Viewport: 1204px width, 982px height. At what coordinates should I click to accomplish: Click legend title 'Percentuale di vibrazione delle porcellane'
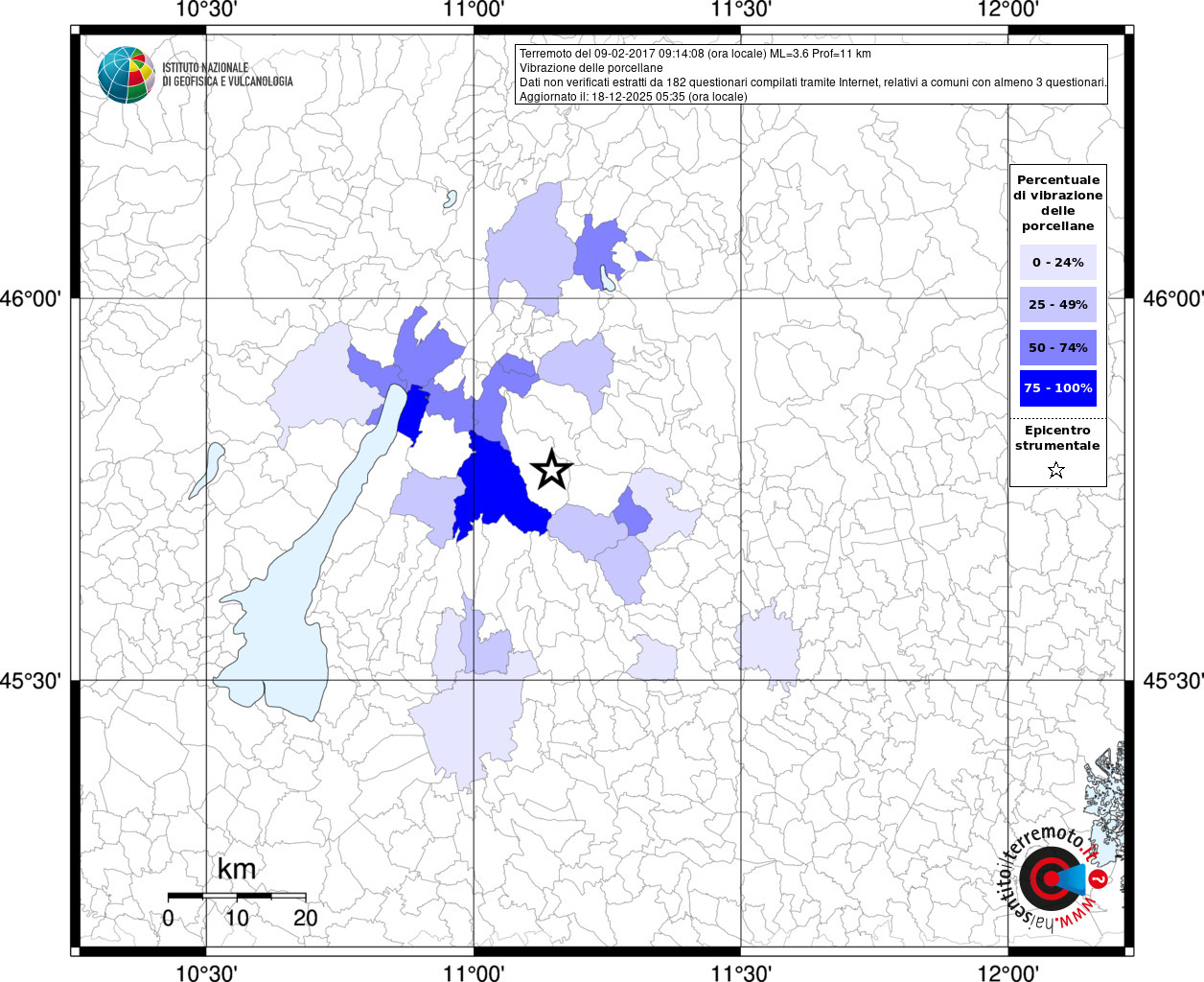(x=1057, y=202)
